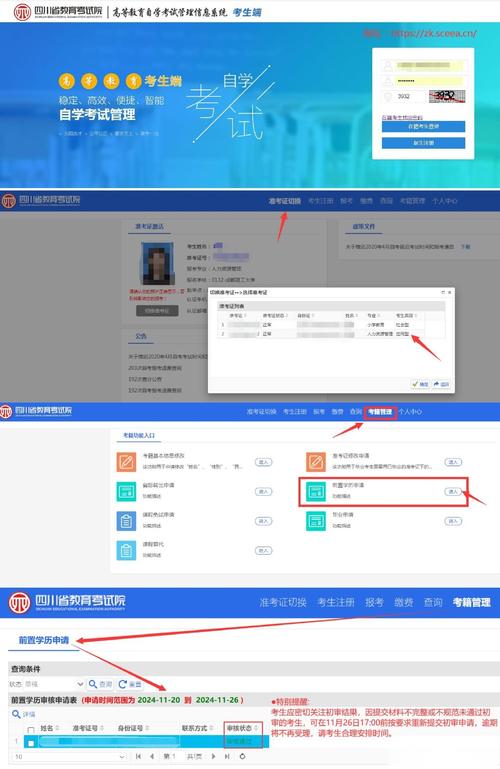Click the green icon beside 毕业申请 entry
Image resolution: width=500 pixels, height=769 pixels.
point(316,521)
